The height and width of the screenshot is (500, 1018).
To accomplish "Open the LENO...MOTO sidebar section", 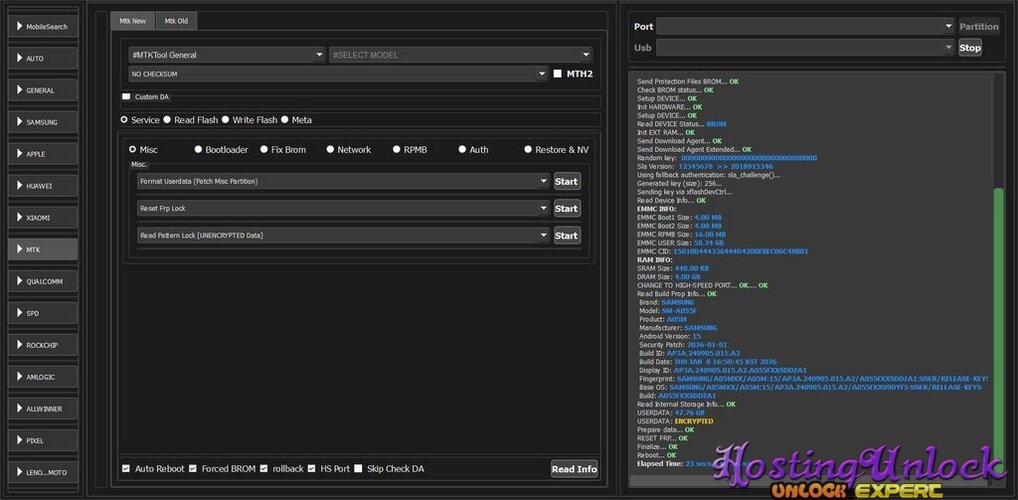I will click(x=43, y=472).
